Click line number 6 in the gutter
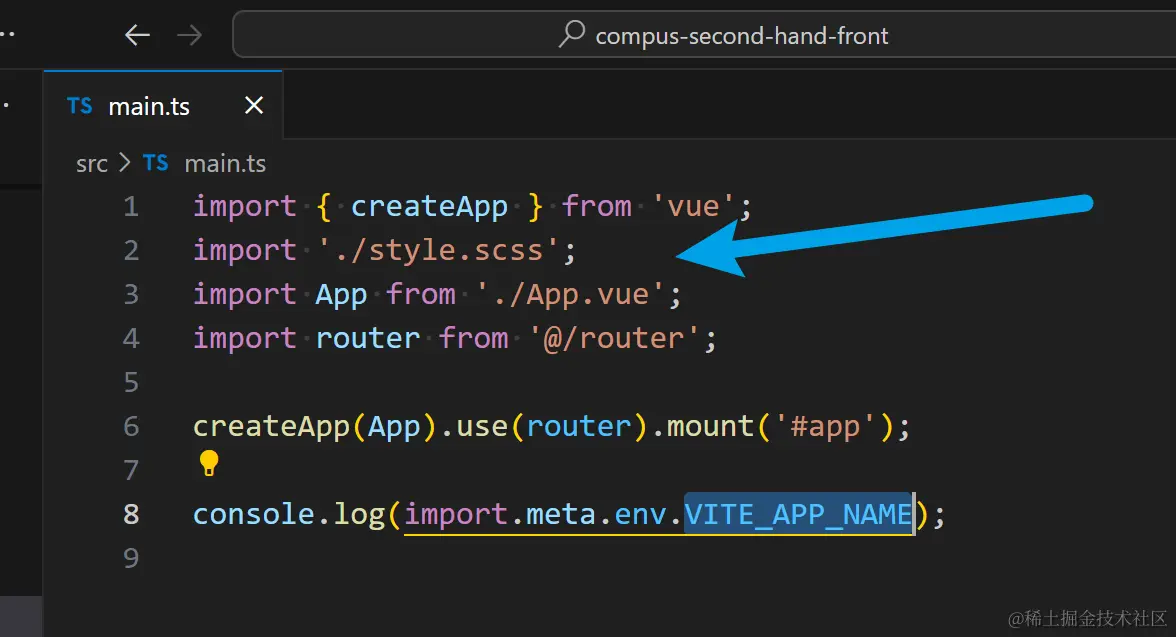The image size is (1176, 637). coord(131,426)
